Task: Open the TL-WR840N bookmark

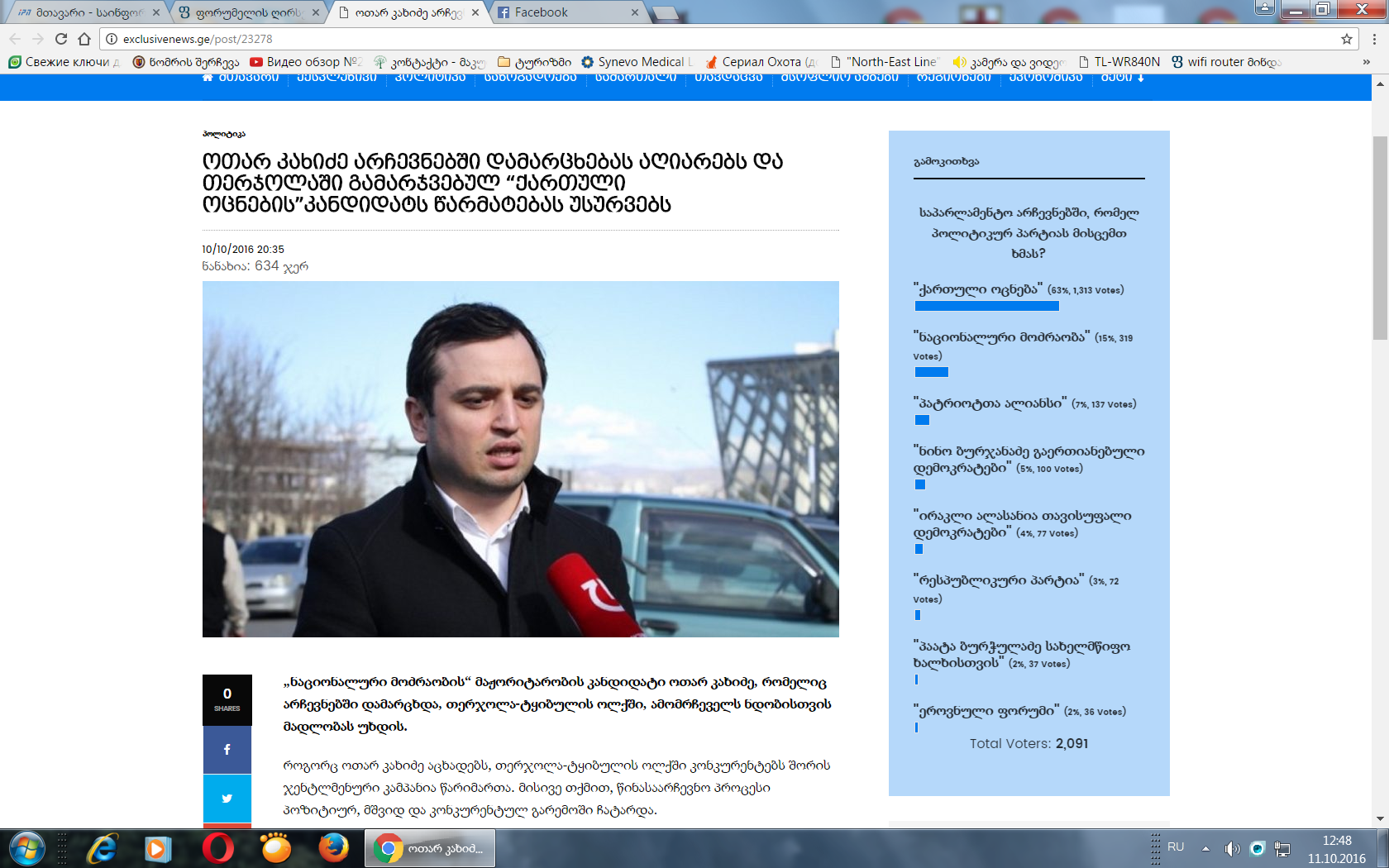Action: [x=1119, y=62]
